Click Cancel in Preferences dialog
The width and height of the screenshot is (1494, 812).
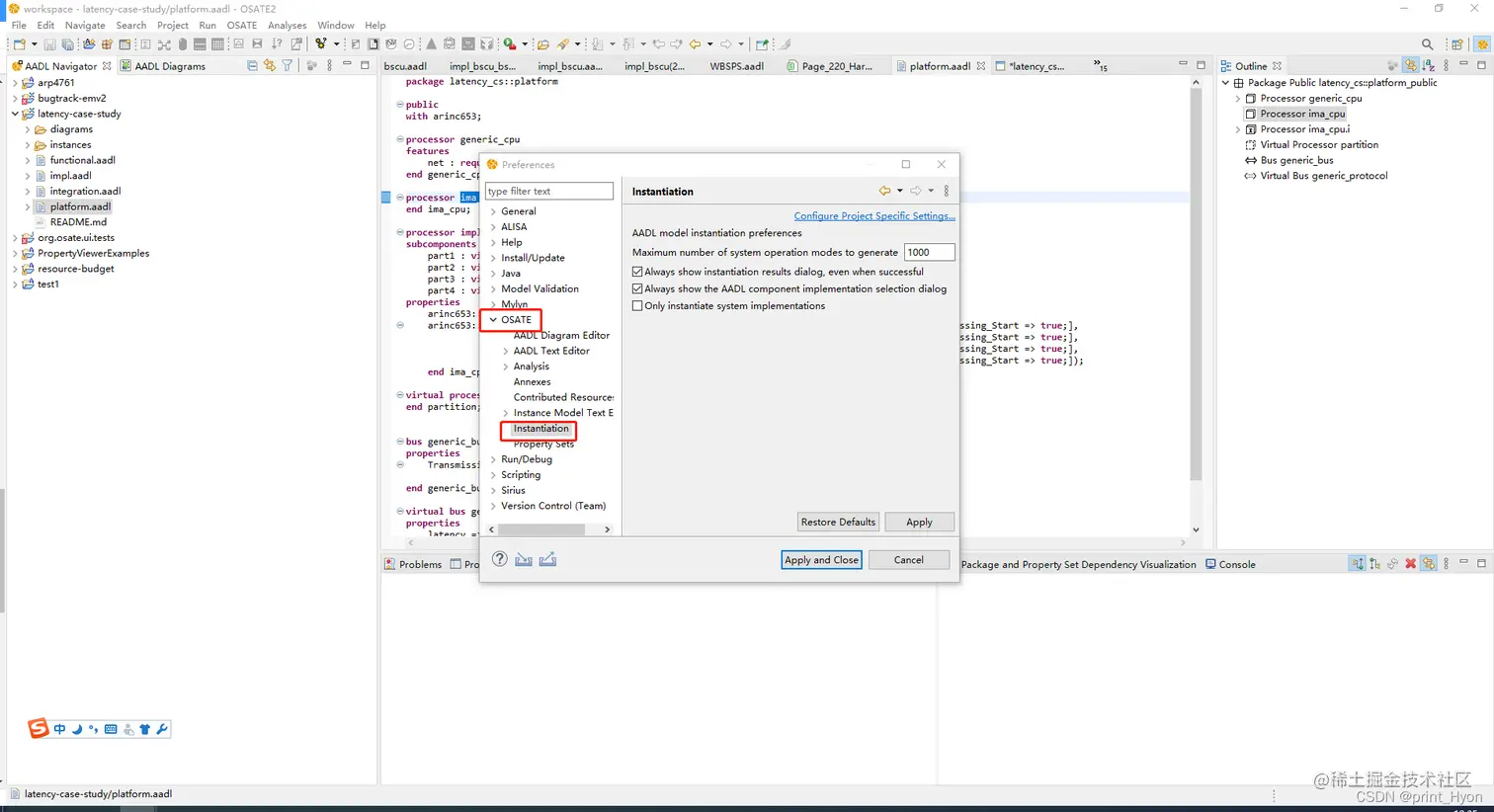point(909,560)
